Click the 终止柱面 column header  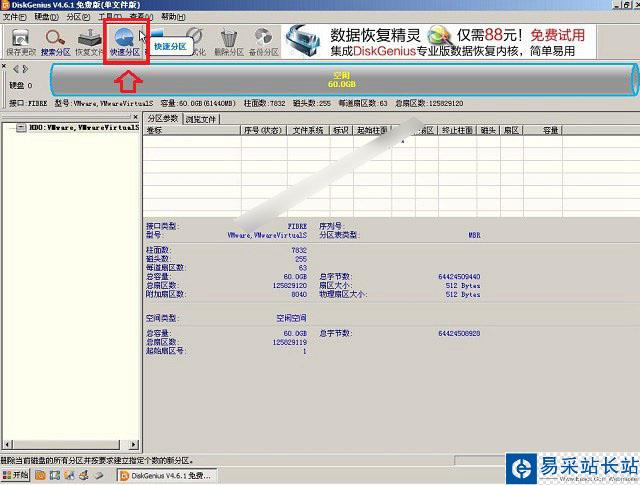coord(457,130)
